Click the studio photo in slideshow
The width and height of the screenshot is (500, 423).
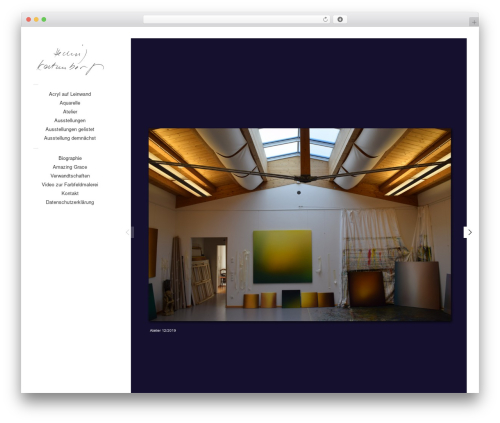(x=300, y=225)
